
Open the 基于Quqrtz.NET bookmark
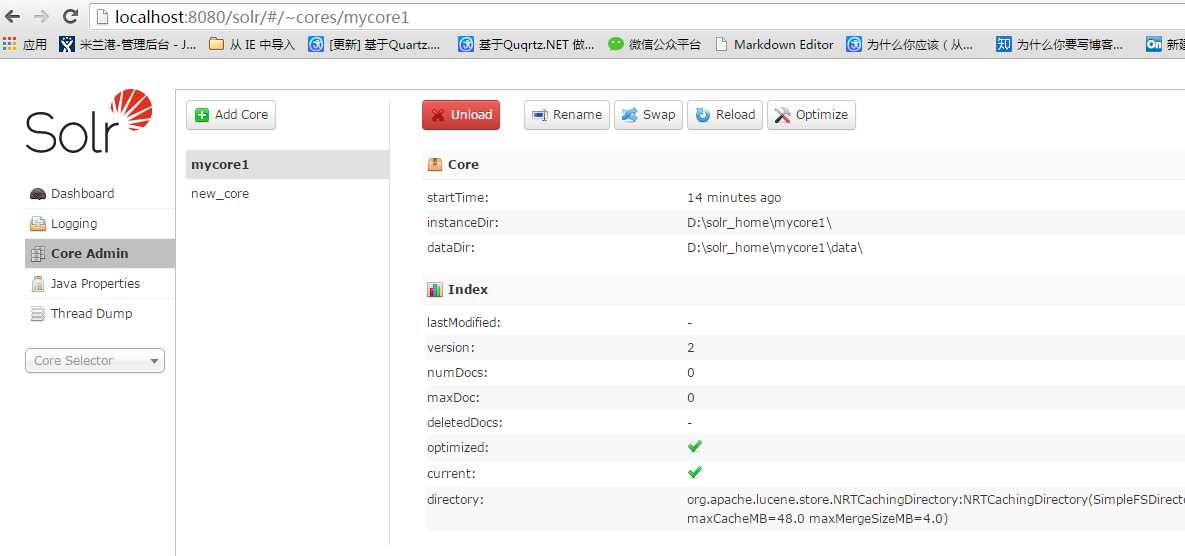[x=527, y=45]
